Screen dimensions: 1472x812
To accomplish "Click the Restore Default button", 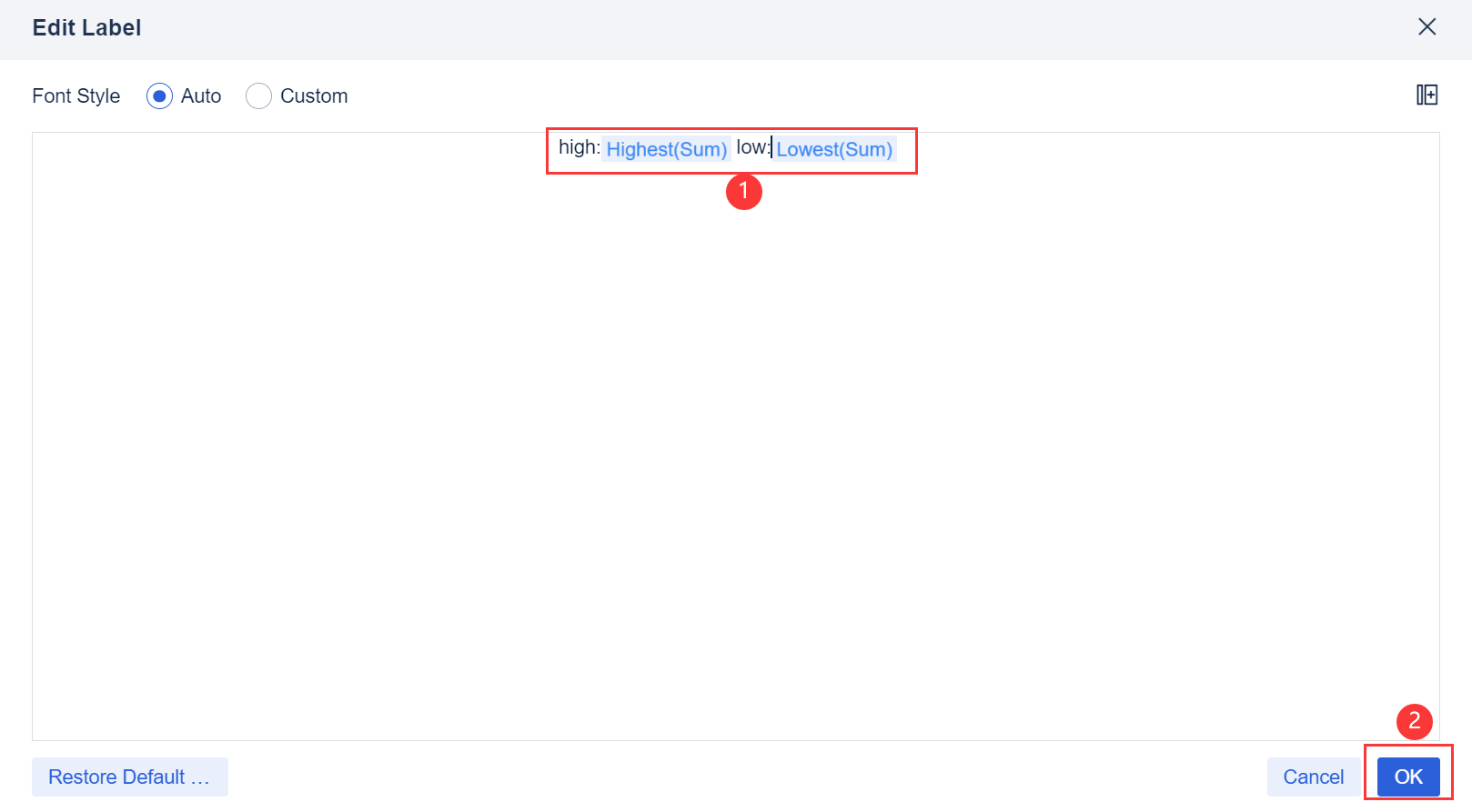I will pyautogui.click(x=130, y=777).
